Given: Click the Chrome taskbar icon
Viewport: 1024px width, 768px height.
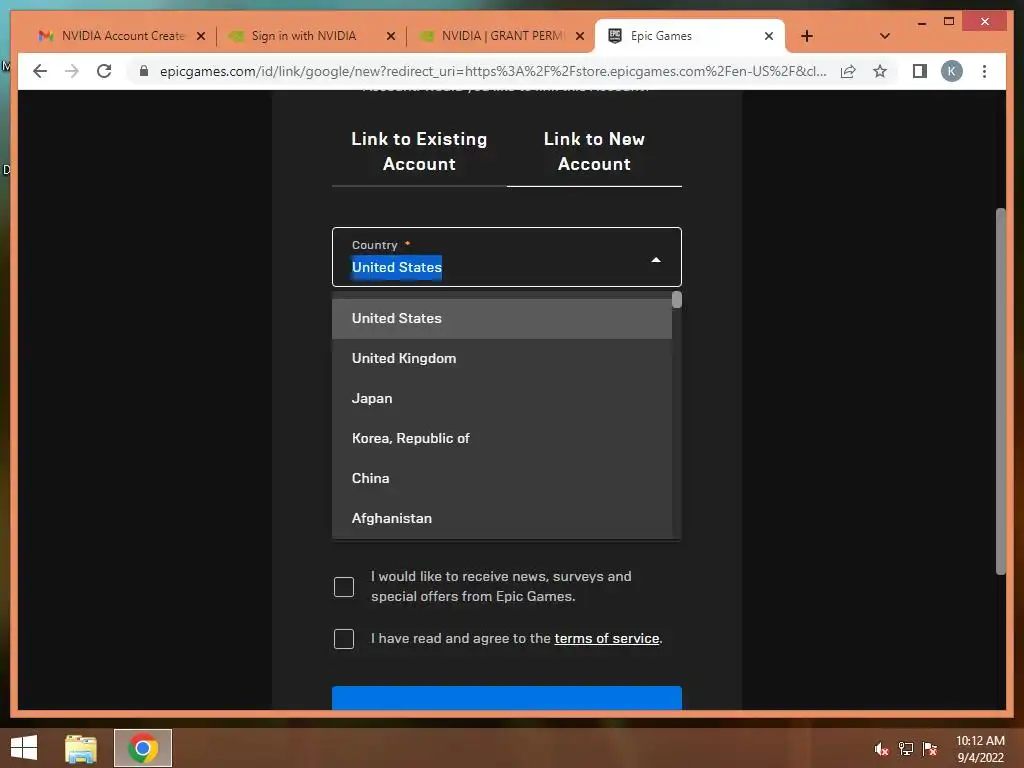Looking at the screenshot, I should tap(143, 748).
